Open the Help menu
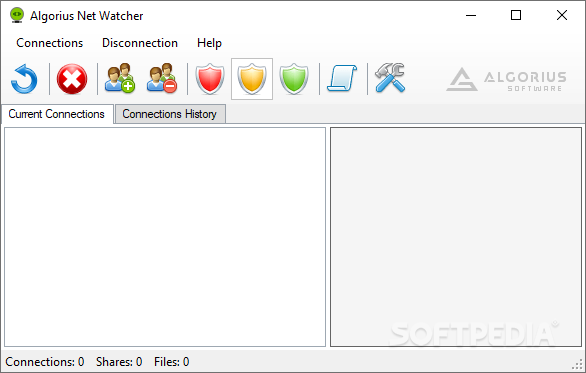Screen dimensions: 586x373 (209, 43)
